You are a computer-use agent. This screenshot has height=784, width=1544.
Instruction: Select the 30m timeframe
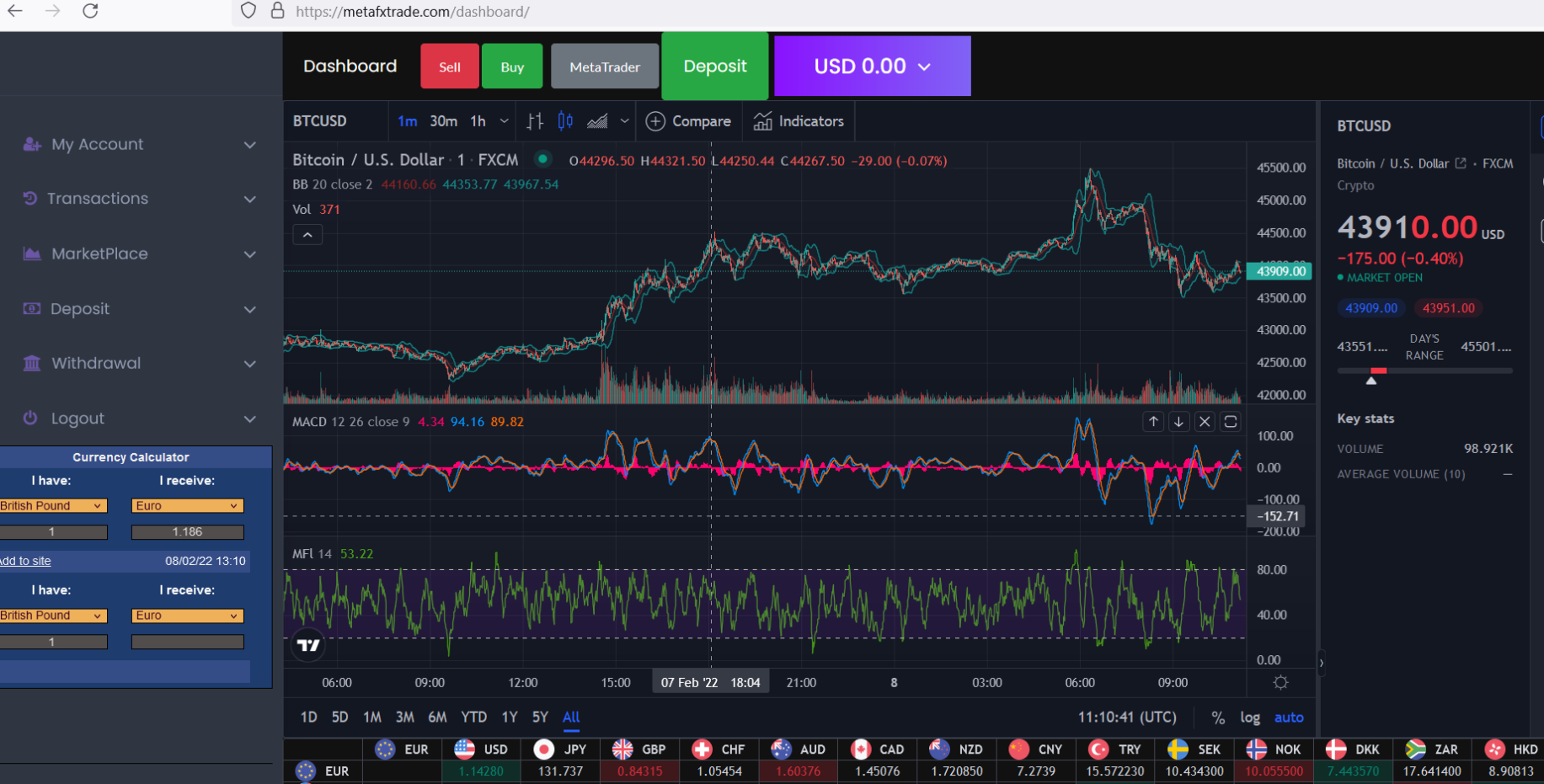443,120
